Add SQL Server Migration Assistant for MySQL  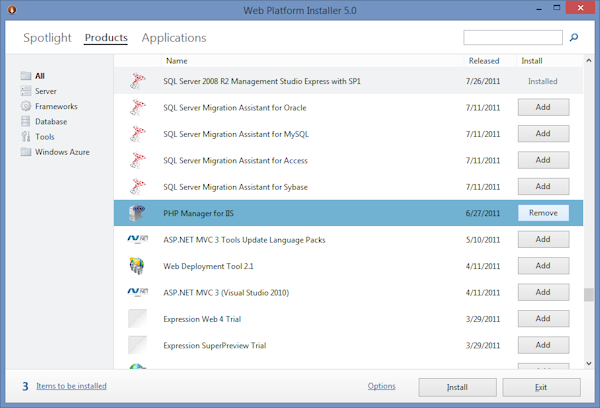tap(543, 134)
